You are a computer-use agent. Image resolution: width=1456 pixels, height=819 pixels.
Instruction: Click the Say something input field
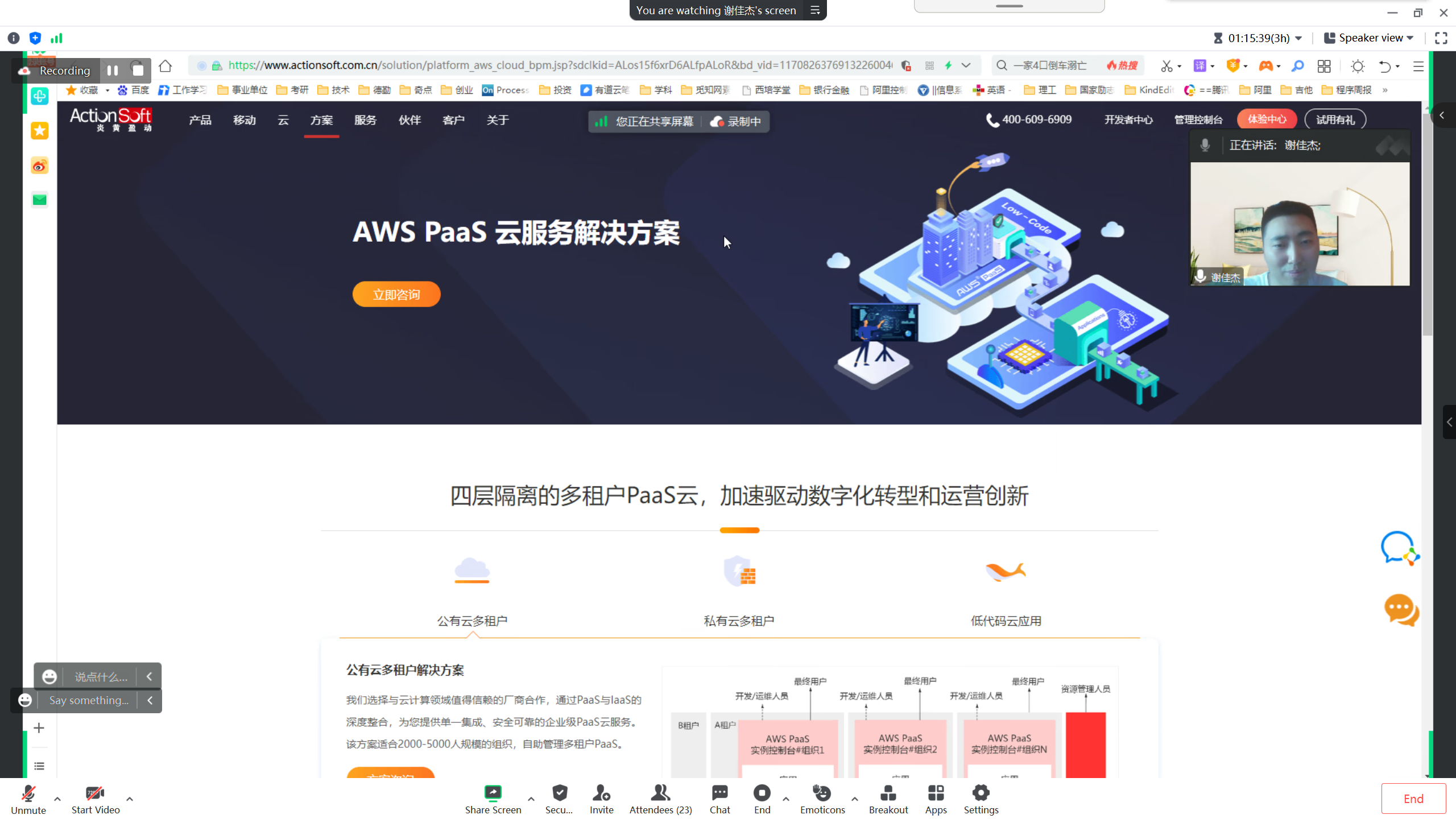tap(89, 700)
